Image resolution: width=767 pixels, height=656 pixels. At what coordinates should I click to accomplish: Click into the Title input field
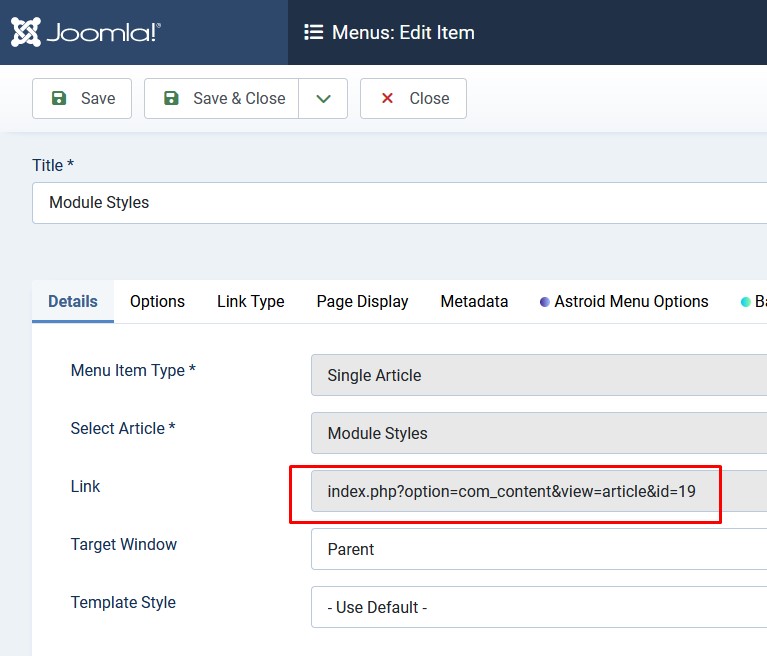[400, 203]
